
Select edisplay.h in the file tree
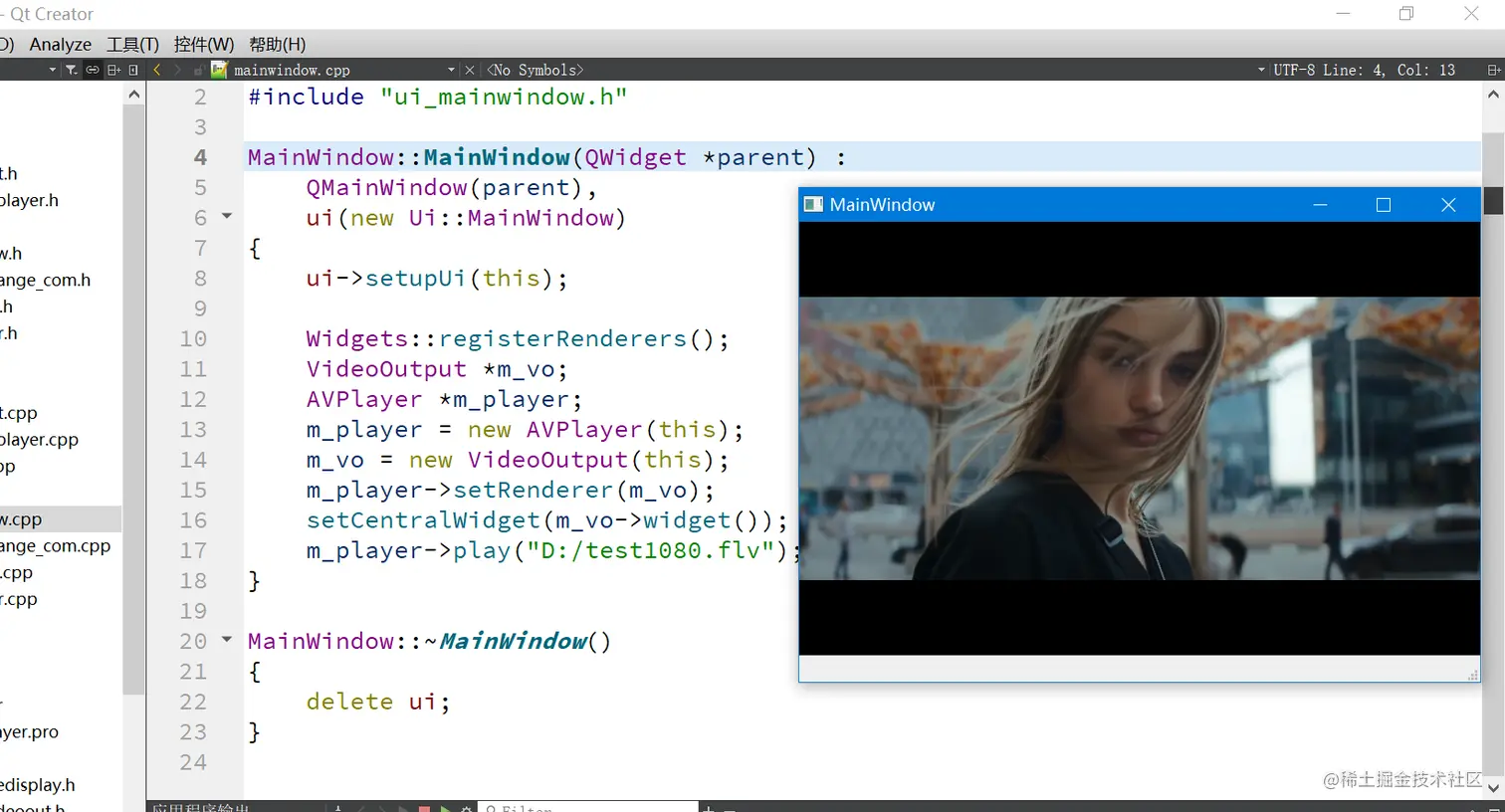coord(38,785)
